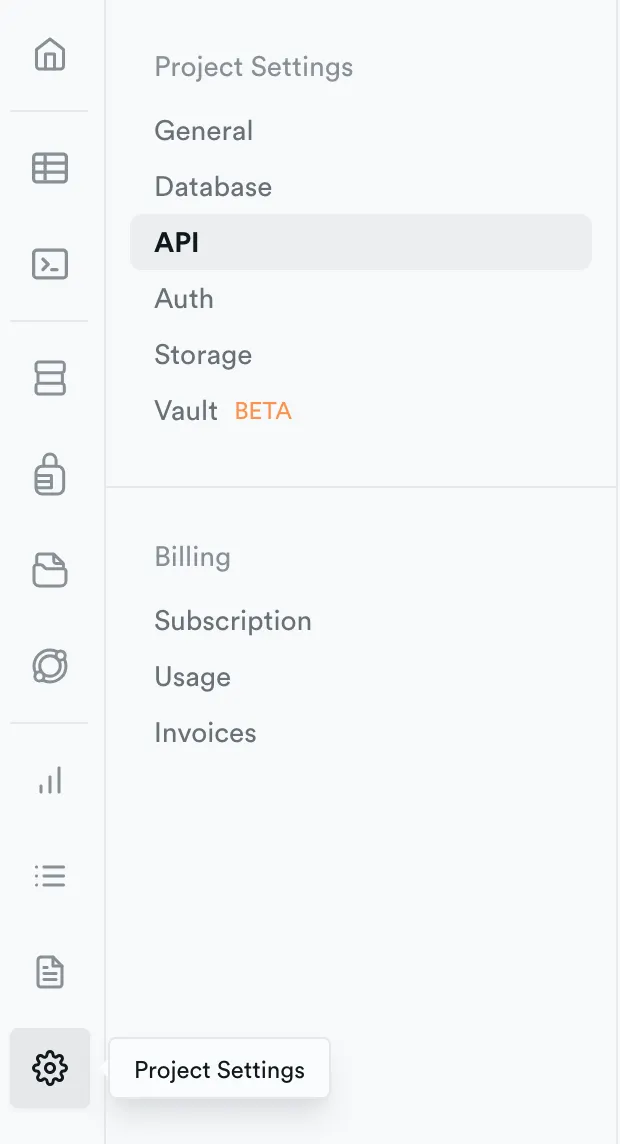
Task: Click the Home icon
Action: click(x=49, y=57)
